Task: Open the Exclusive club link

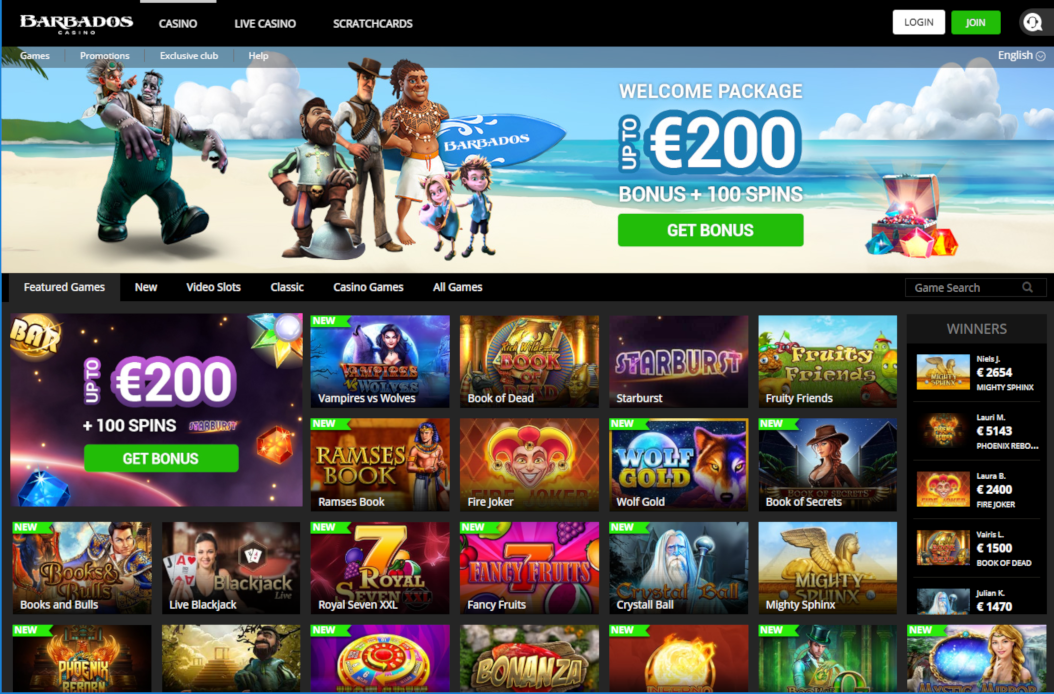Action: click(x=189, y=56)
